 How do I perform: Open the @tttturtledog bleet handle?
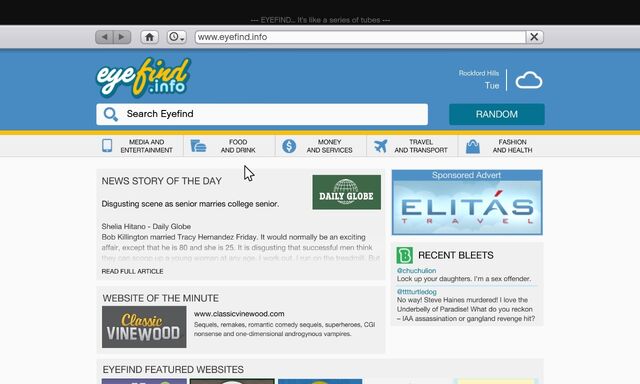pos(417,292)
